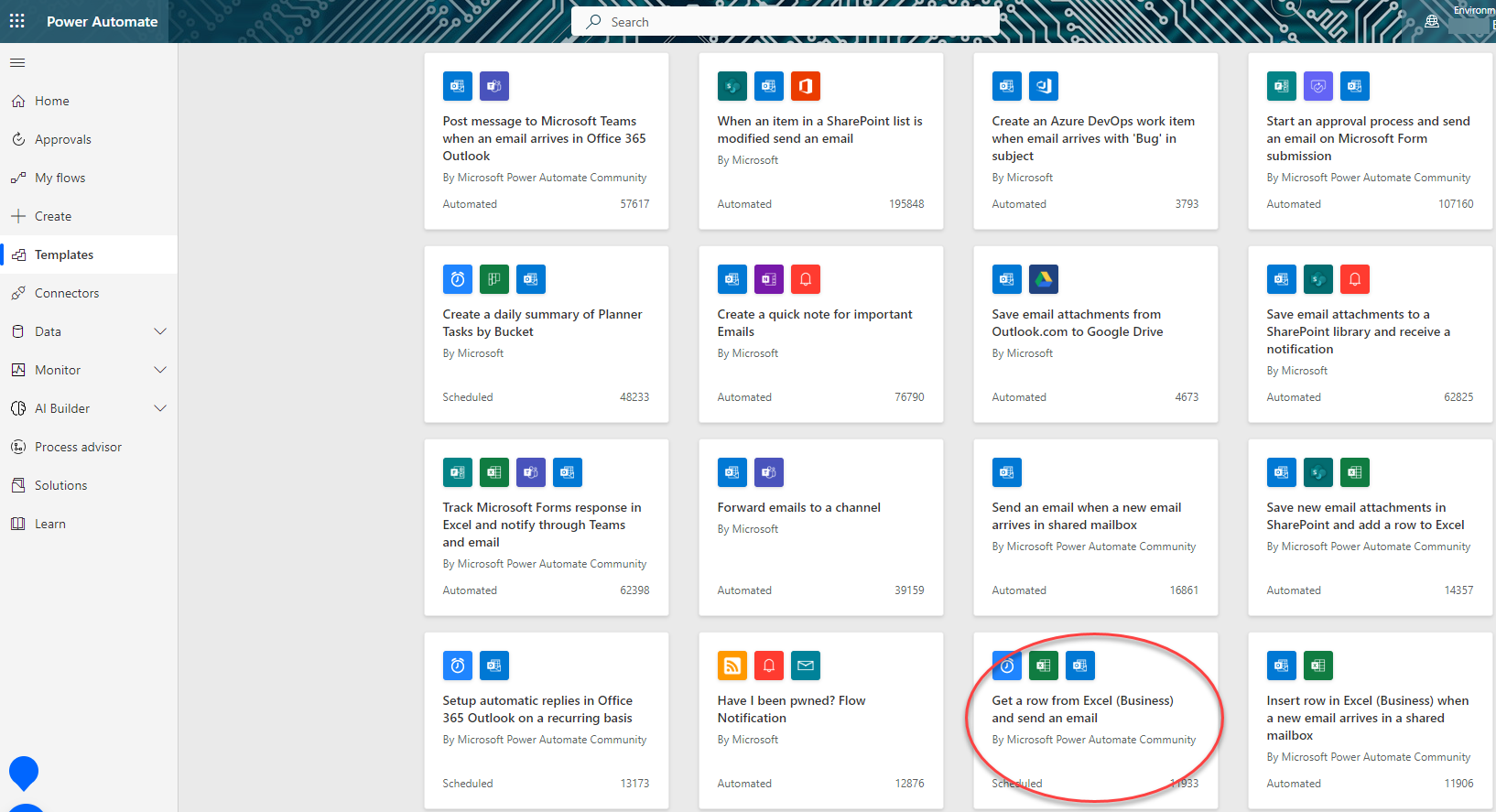Open the app launcher waffle icon
1496x812 pixels.
(x=17, y=21)
